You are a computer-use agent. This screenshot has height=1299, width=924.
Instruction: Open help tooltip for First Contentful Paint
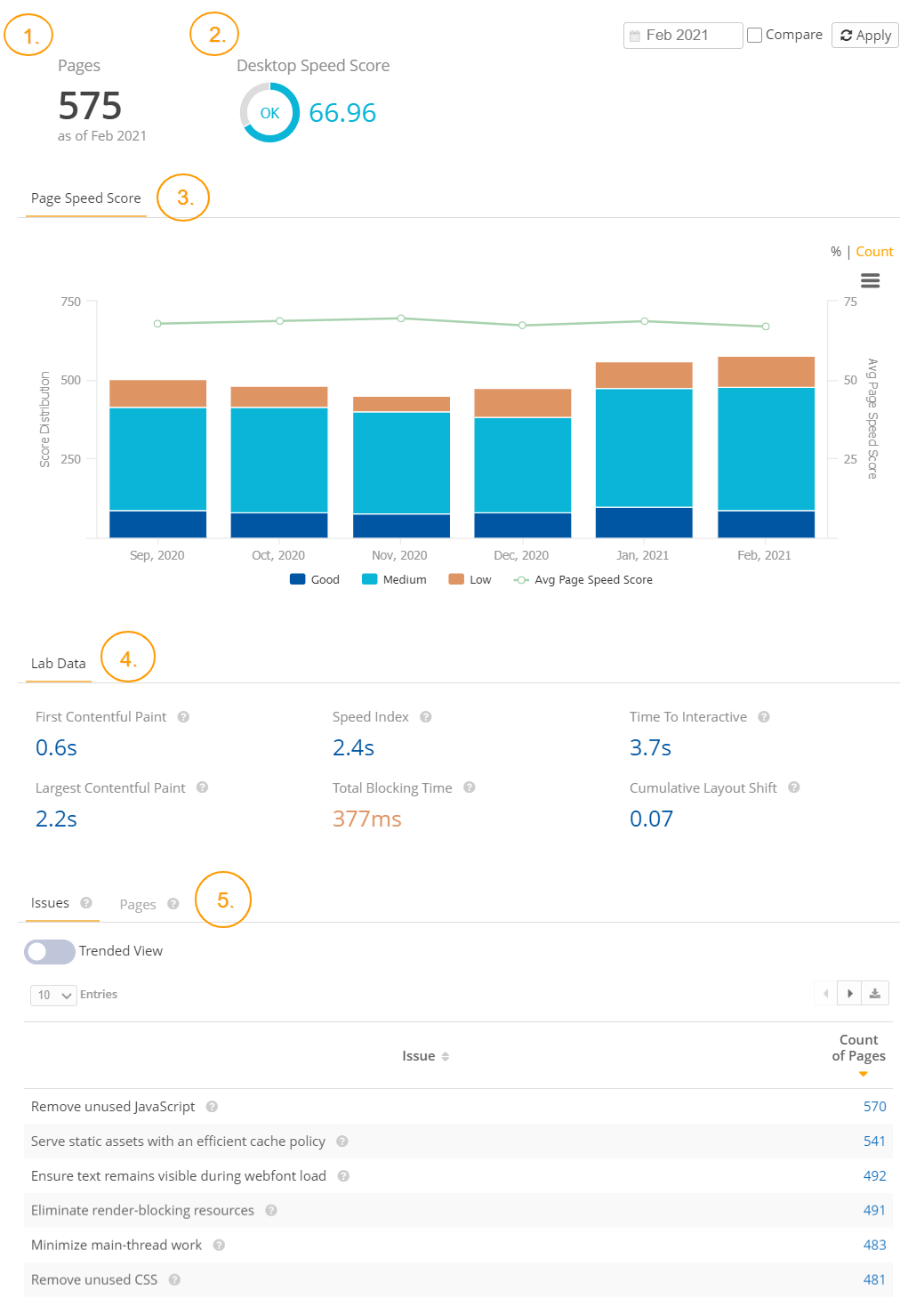[x=183, y=716]
